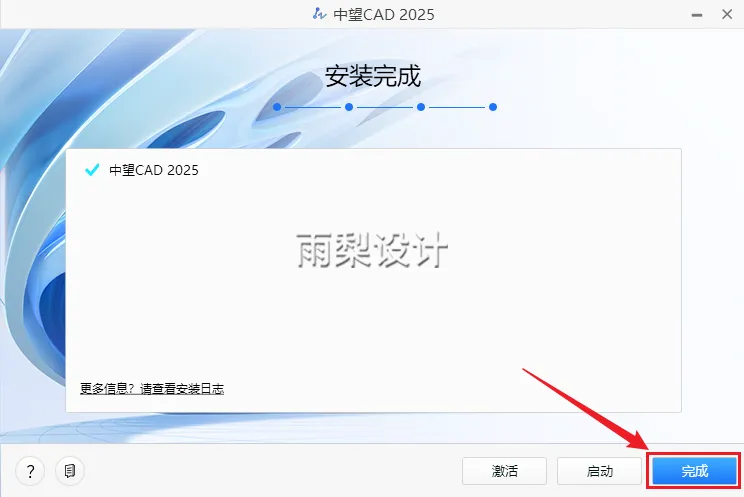Viewport: 744px width, 497px height.
Task: Click the 中望CAD 2025 title bar text
Action: (383, 15)
